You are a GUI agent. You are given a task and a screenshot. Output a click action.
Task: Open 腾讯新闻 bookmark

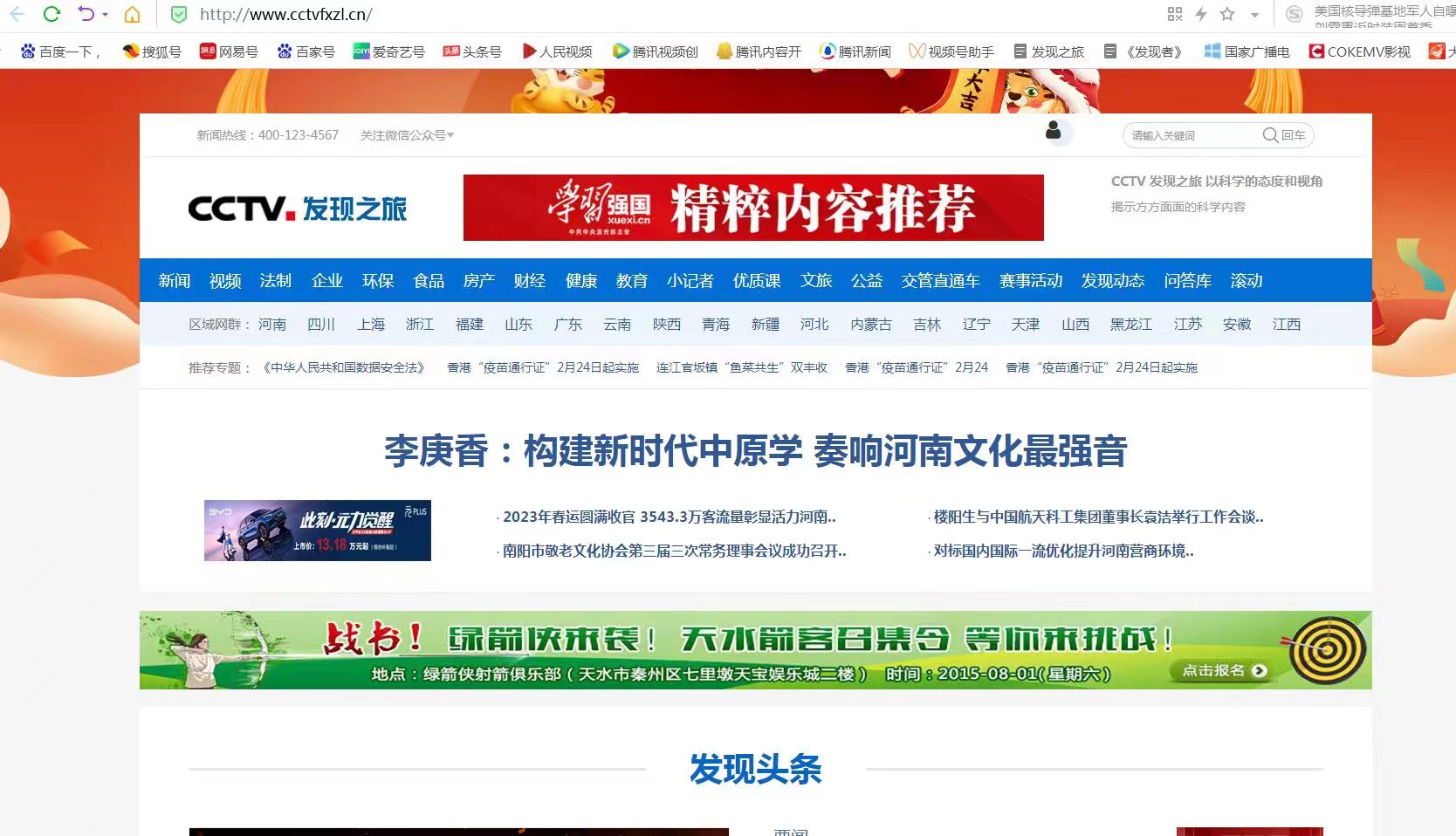855,51
